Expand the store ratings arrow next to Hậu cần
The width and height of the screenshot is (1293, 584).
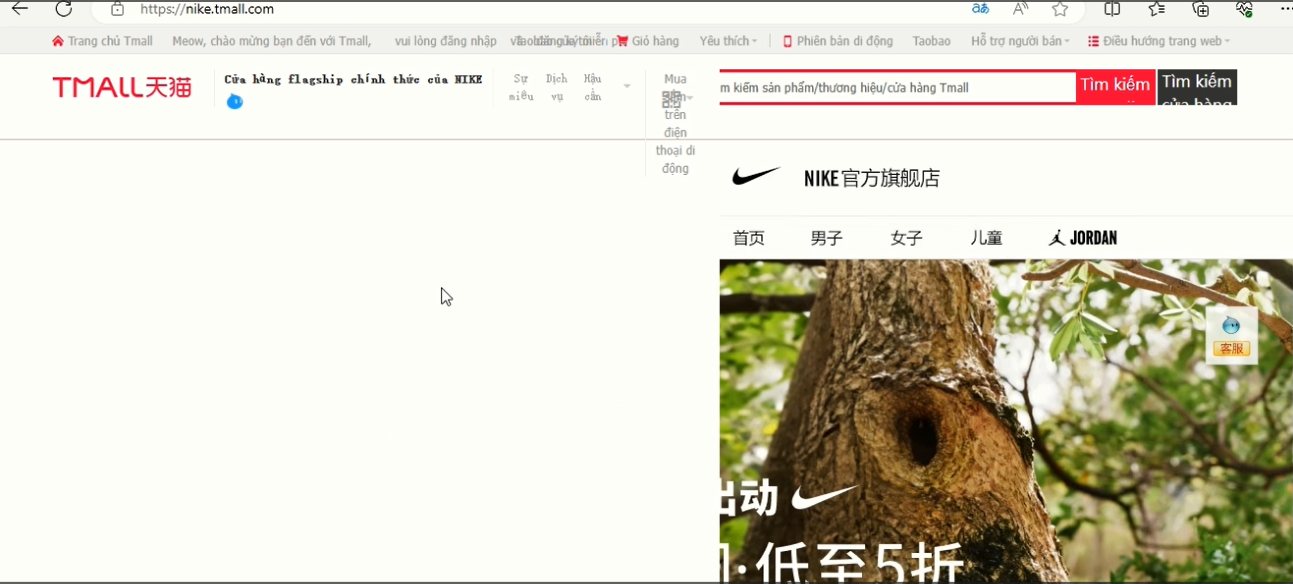[627, 87]
